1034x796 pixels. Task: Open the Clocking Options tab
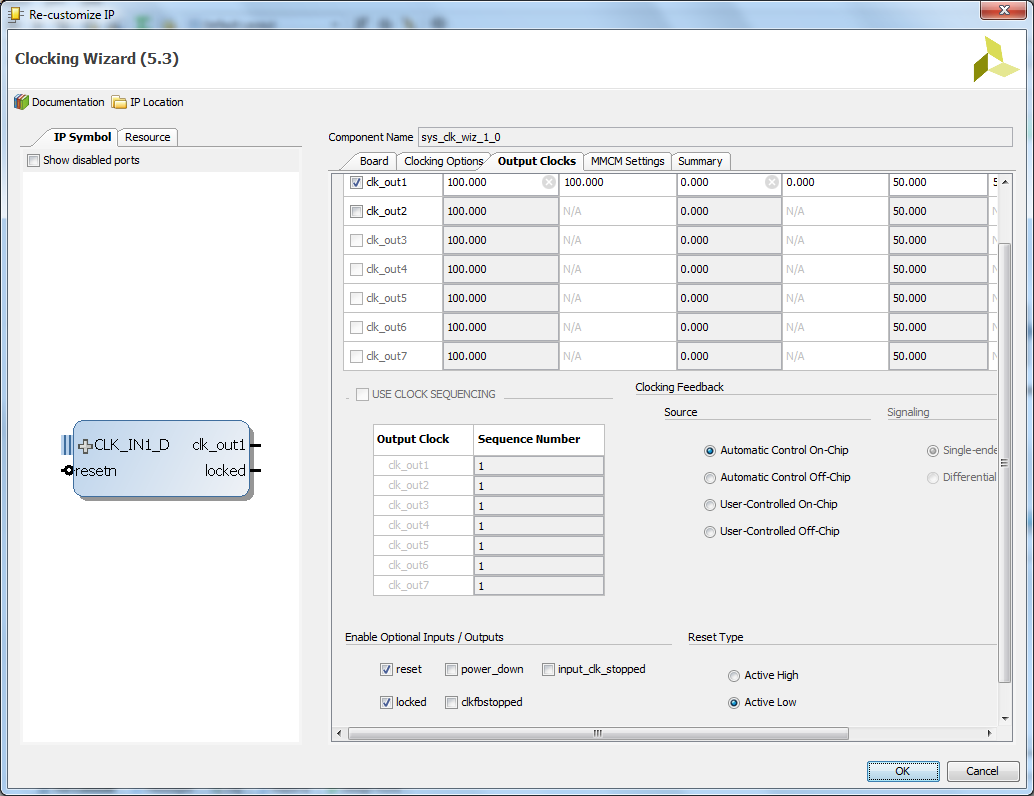(443, 161)
